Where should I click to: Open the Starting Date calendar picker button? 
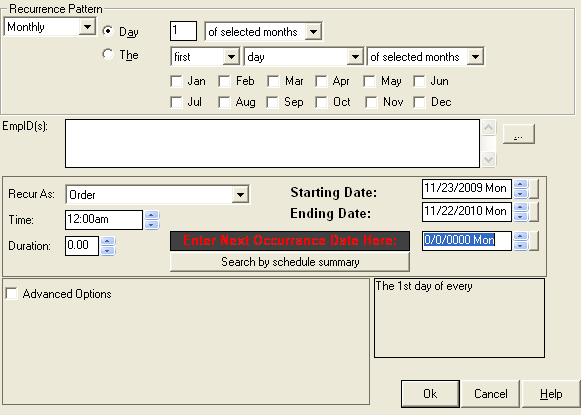pyautogui.click(x=534, y=189)
